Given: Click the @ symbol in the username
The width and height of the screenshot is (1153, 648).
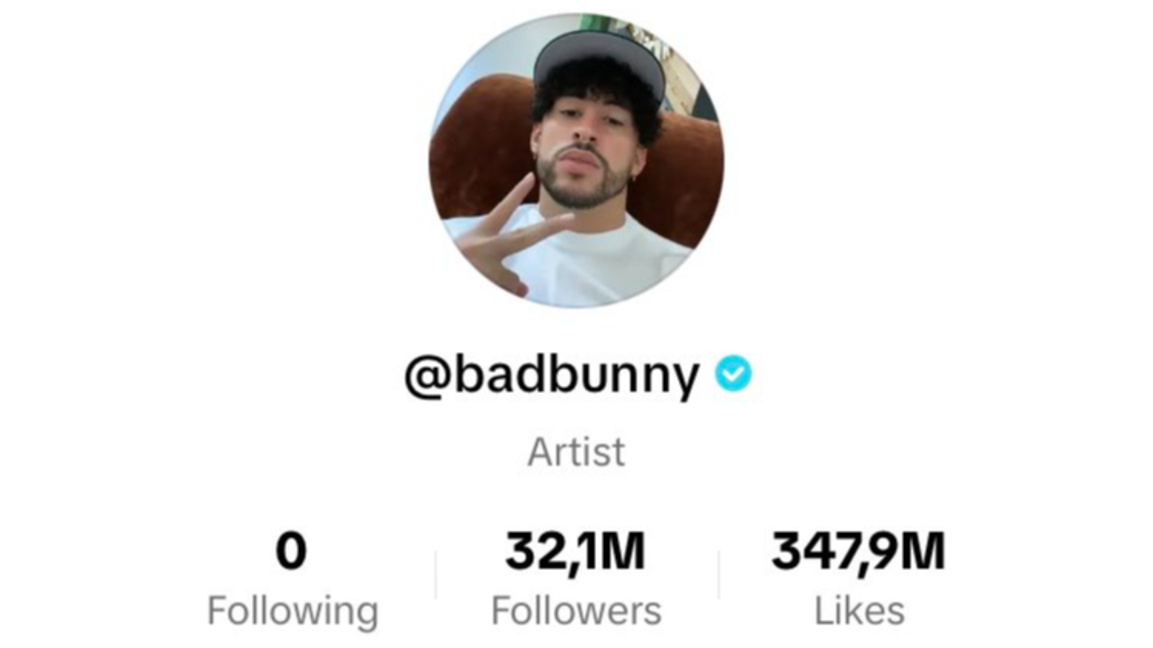Looking at the screenshot, I should (x=427, y=377).
